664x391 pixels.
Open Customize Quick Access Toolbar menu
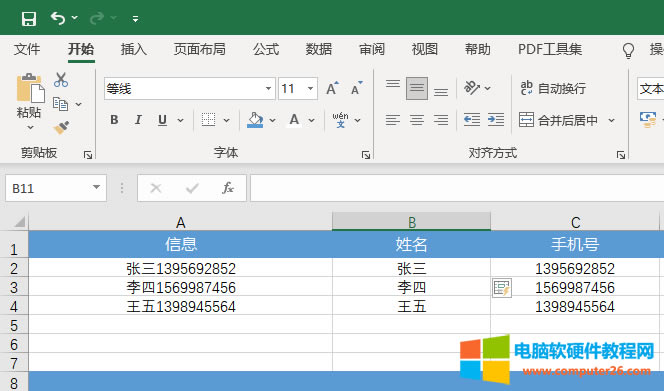coord(135,19)
